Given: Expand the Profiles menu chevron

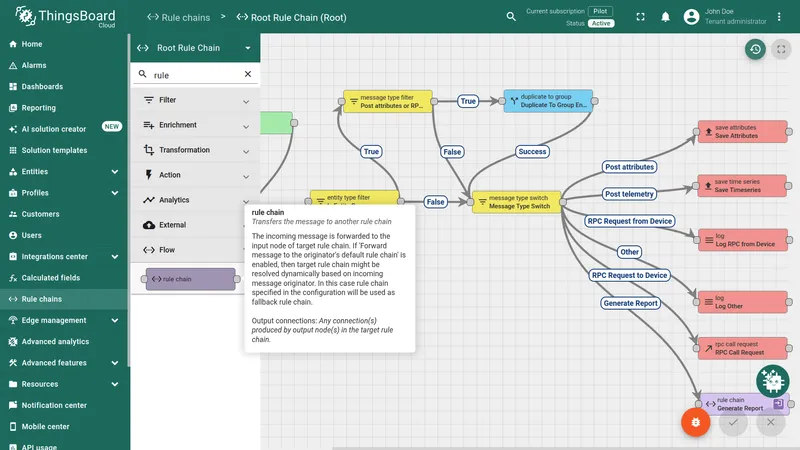Looking at the screenshot, I should [x=114, y=193].
